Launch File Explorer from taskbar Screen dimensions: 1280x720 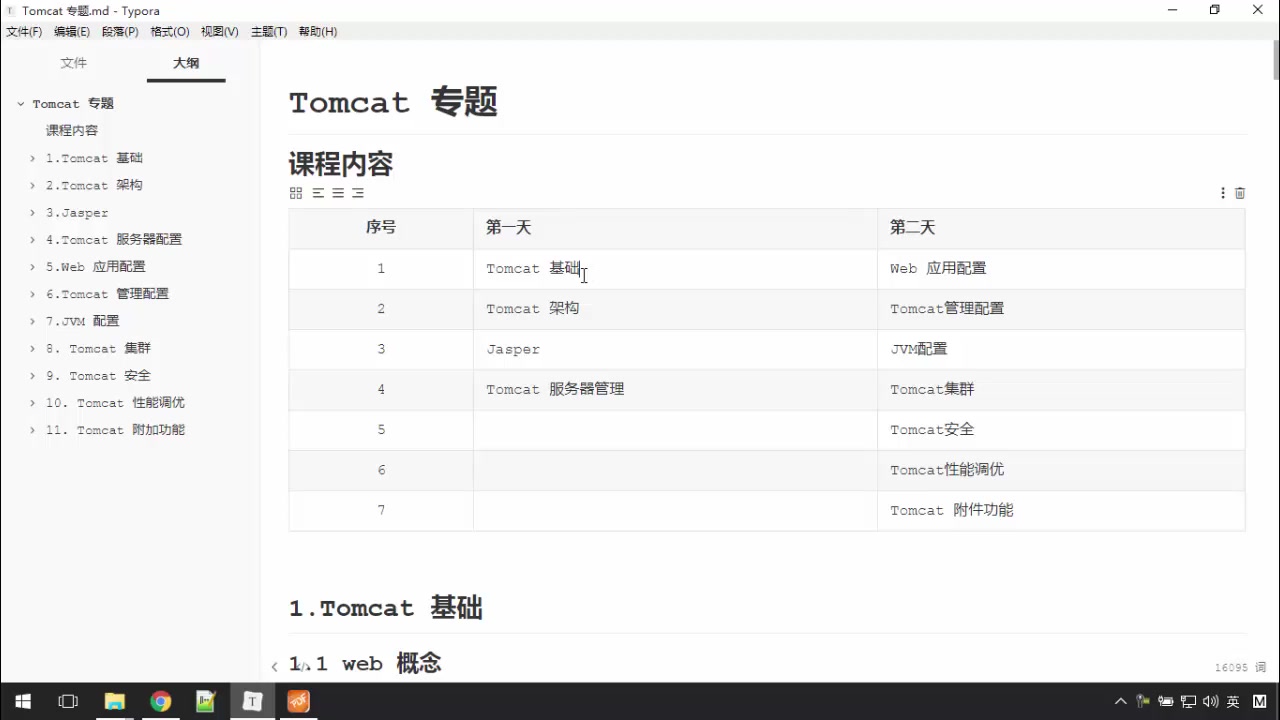(x=114, y=701)
